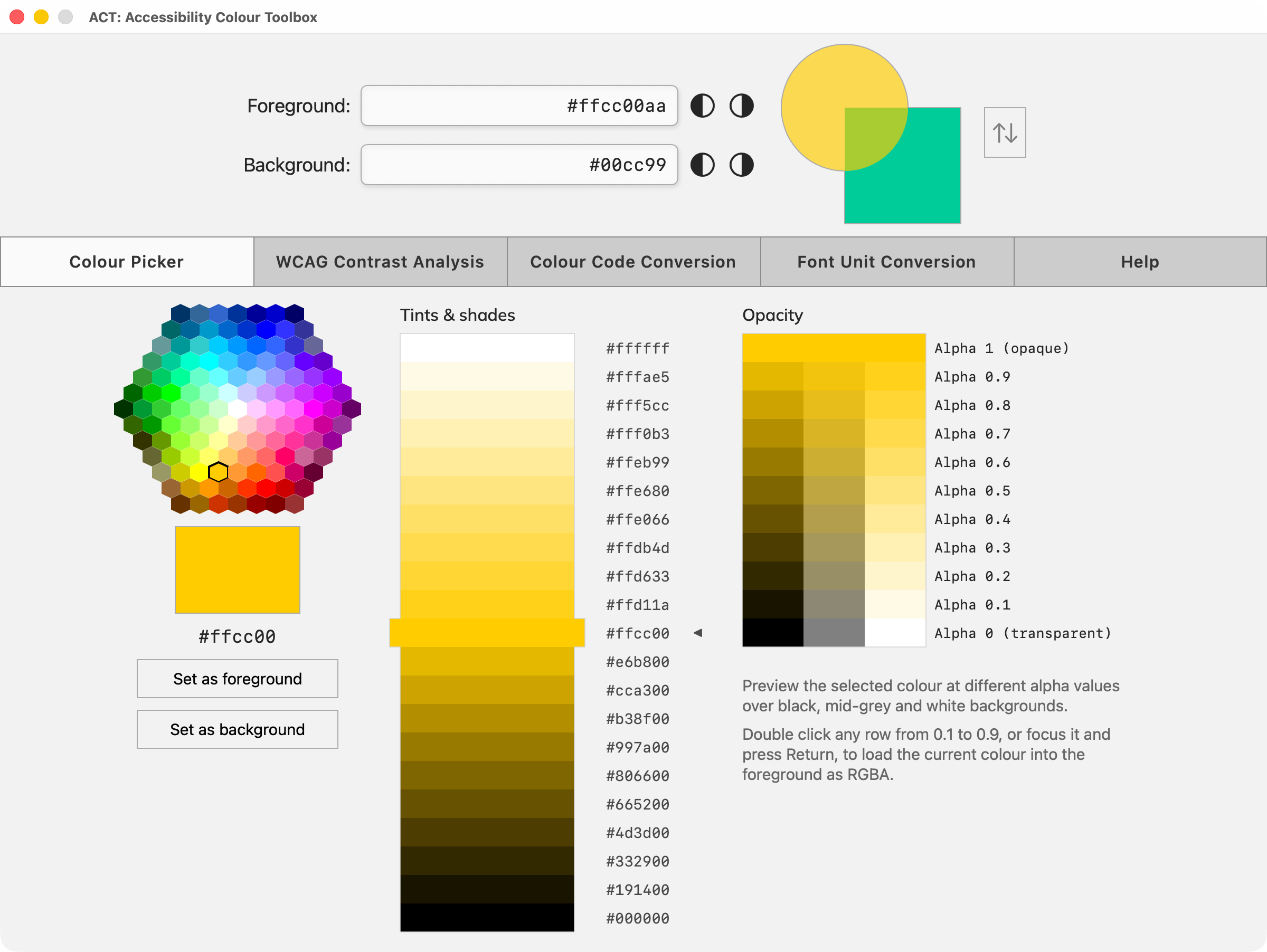Select the Alpha 0.6 opacity row
This screenshot has height=952, width=1267.
pyautogui.click(x=834, y=462)
